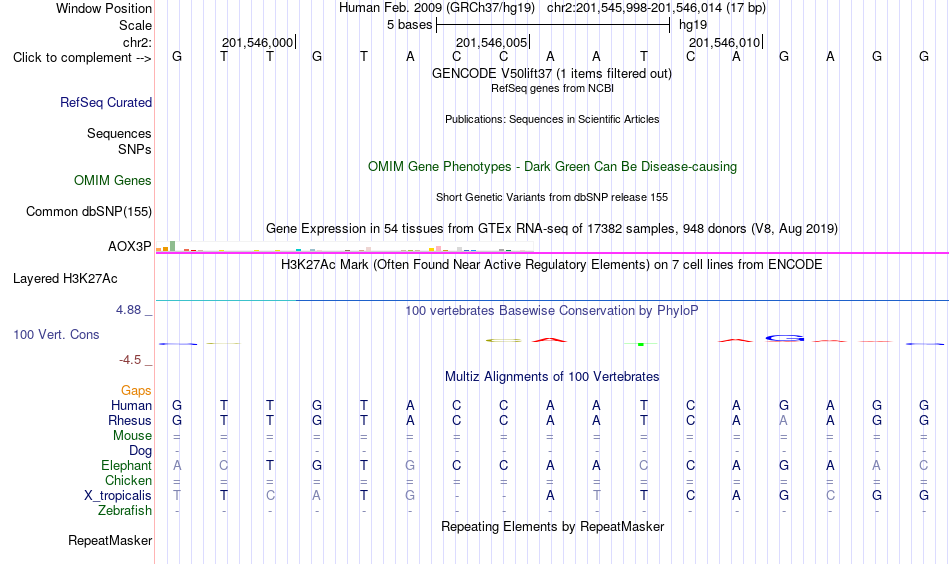Click the RepeatMasker track label
The image size is (950, 564).
click(x=110, y=540)
